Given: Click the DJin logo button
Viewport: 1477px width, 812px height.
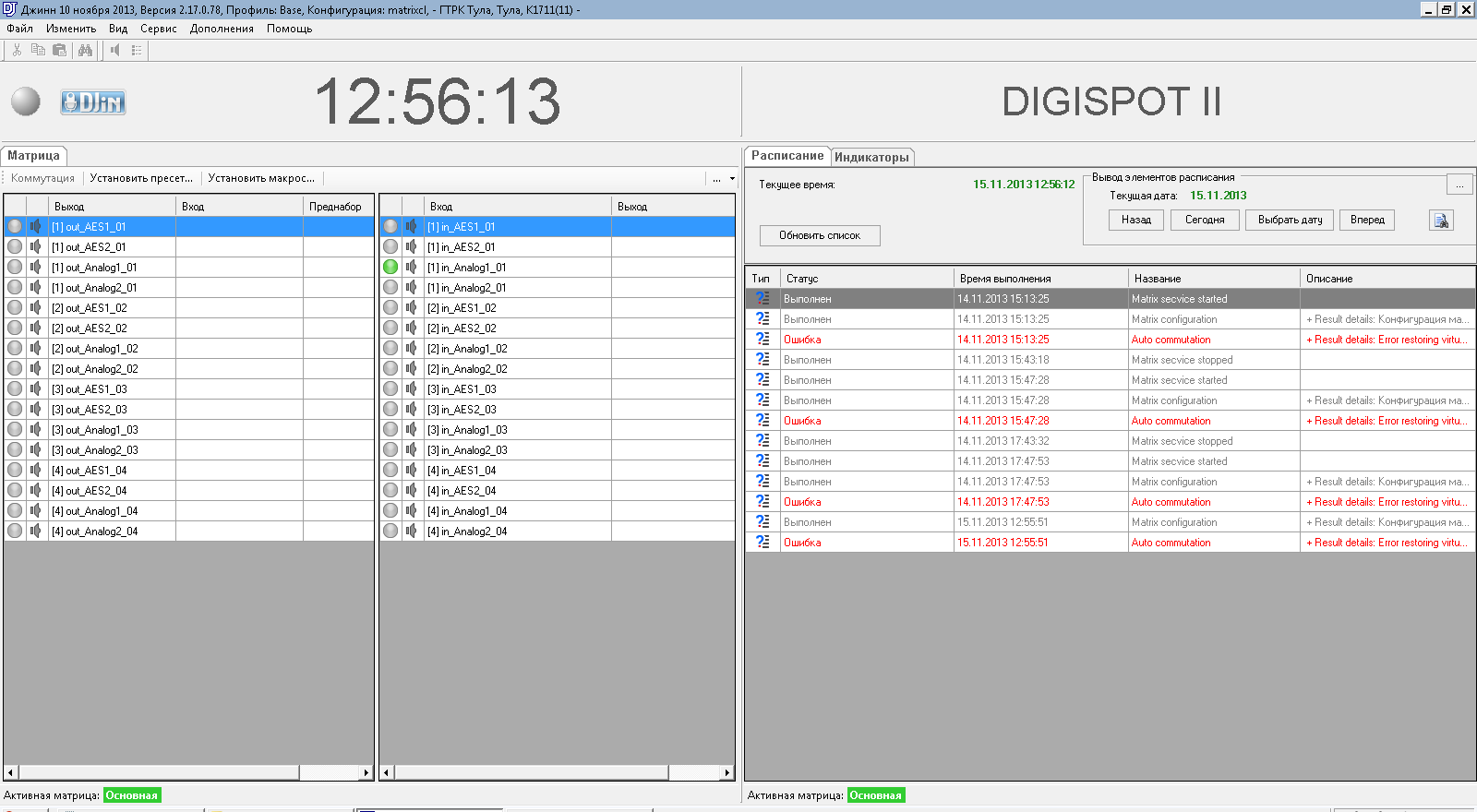Looking at the screenshot, I should pos(93,101).
